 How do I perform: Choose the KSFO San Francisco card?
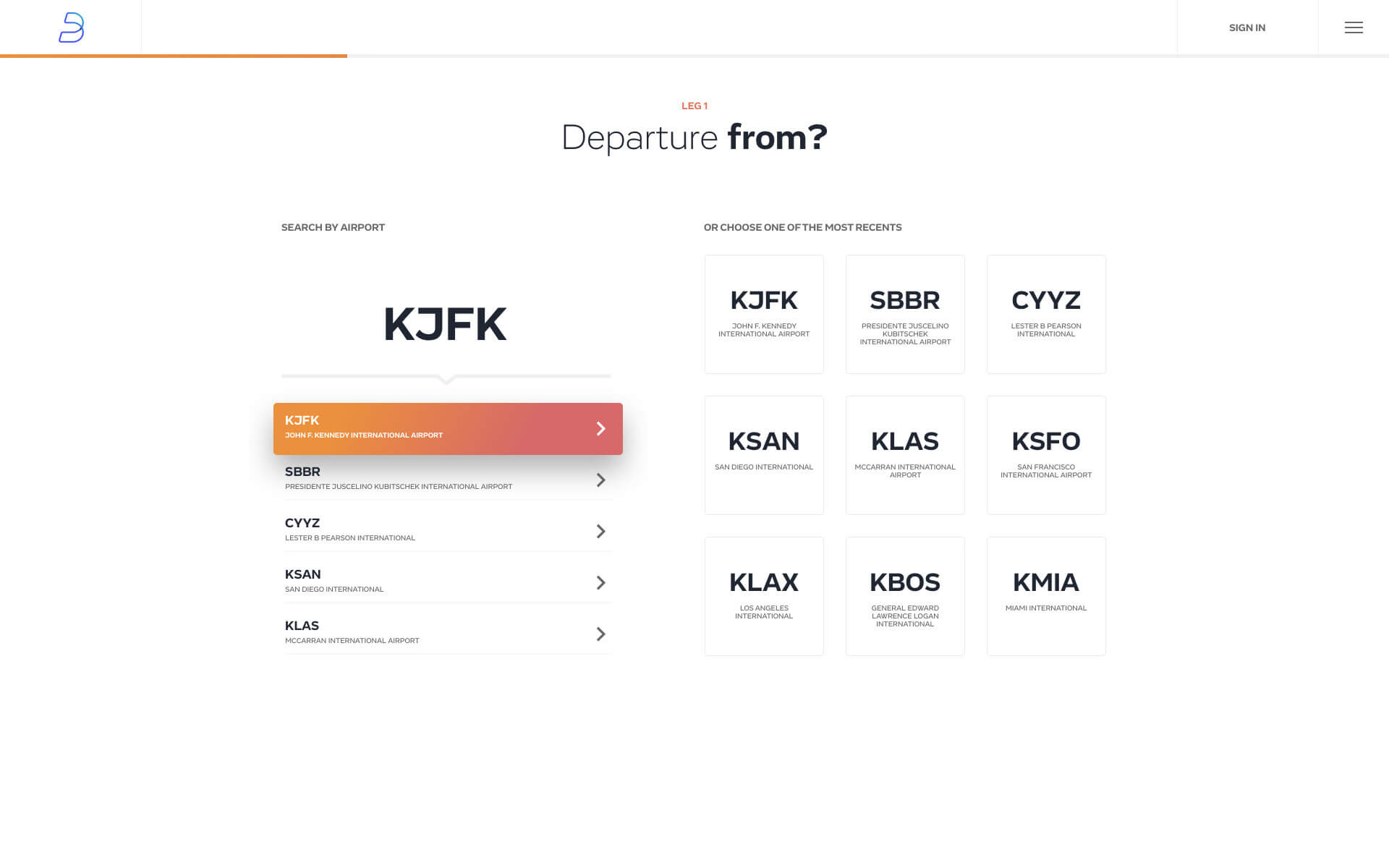click(x=1046, y=455)
